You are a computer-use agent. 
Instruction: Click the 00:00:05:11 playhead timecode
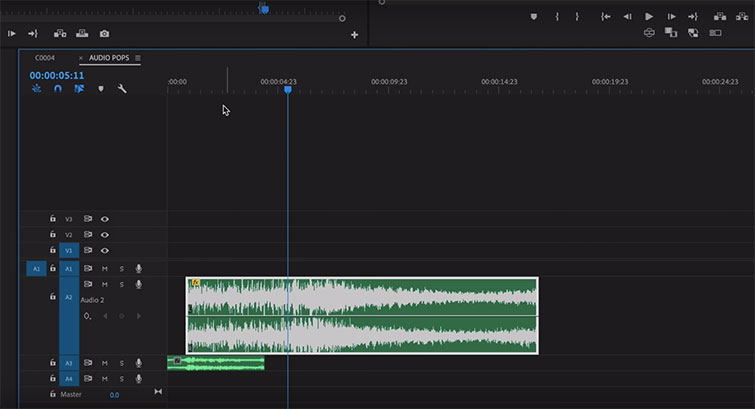click(57, 75)
